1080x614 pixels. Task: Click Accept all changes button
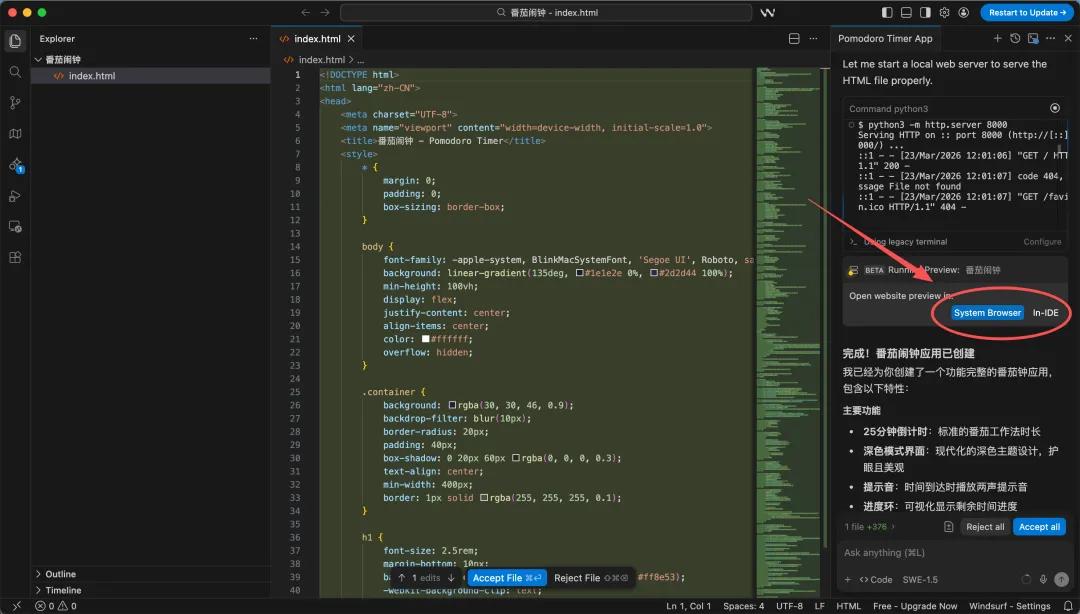(1039, 527)
